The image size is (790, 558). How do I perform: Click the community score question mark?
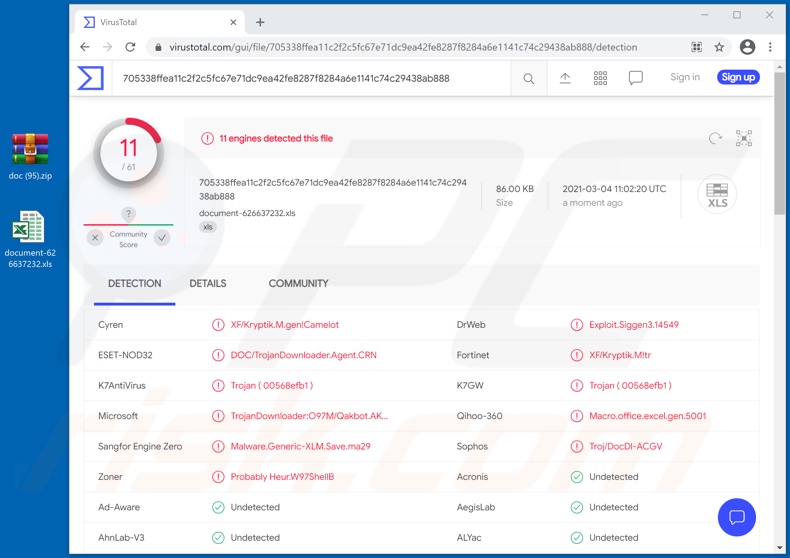pyautogui.click(x=128, y=214)
